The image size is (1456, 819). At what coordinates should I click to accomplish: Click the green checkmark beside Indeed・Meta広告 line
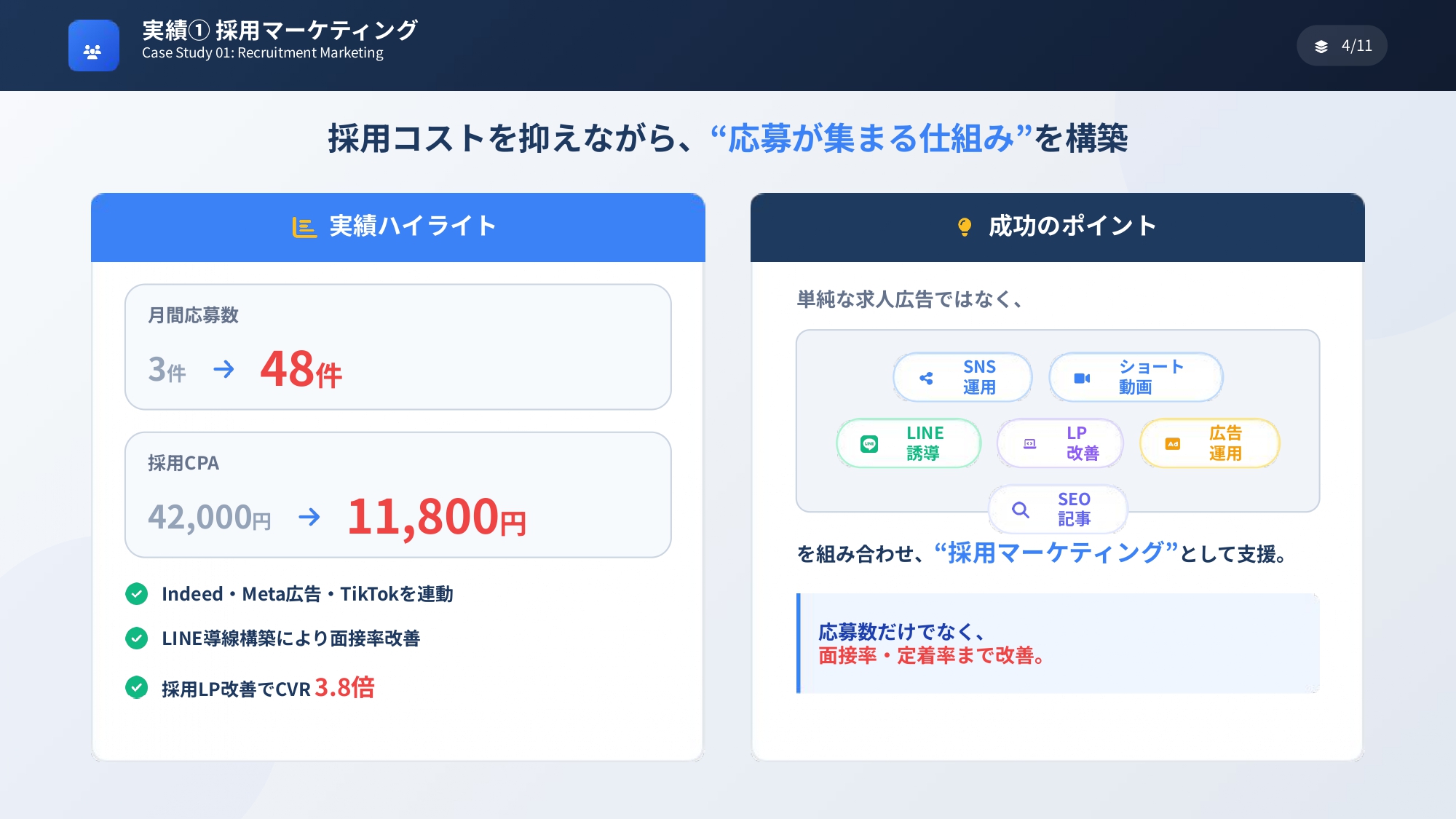pyautogui.click(x=136, y=594)
